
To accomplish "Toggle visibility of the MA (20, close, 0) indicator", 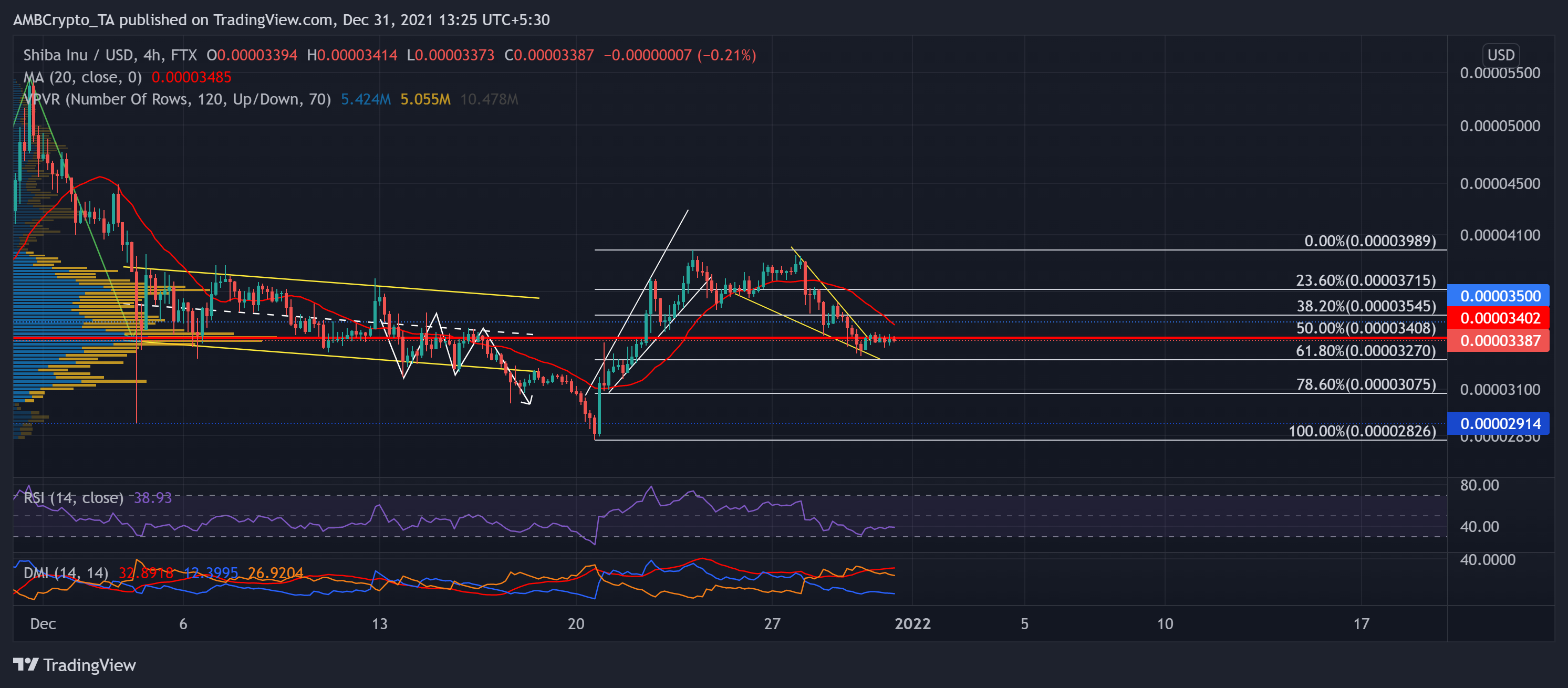I will 82,77.
